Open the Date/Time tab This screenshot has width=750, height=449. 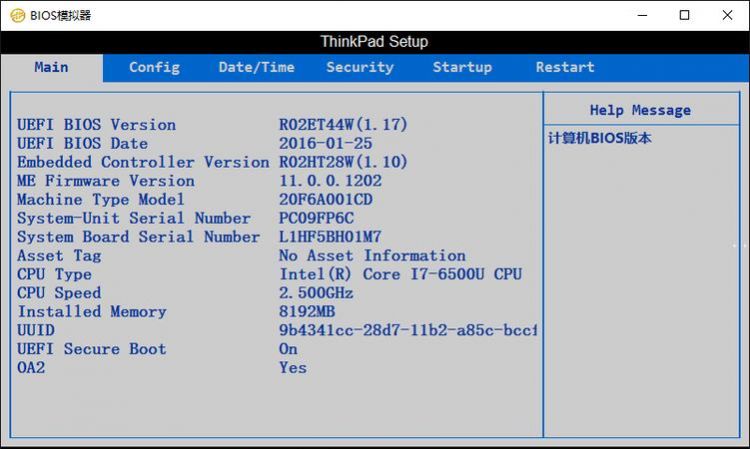256,67
